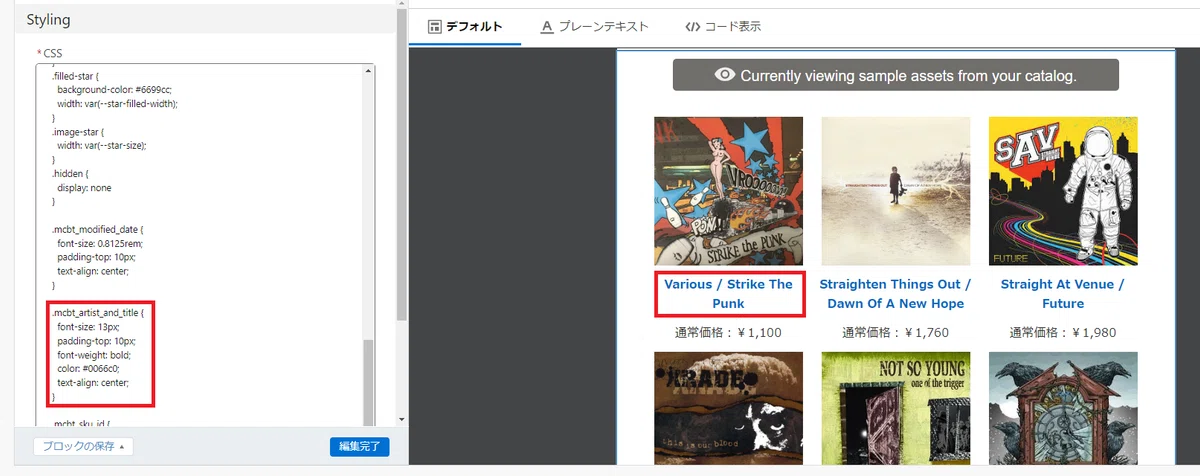This screenshot has width=1200, height=476.
Task: Click the デフォルト tab layout icon
Action: coord(434,27)
